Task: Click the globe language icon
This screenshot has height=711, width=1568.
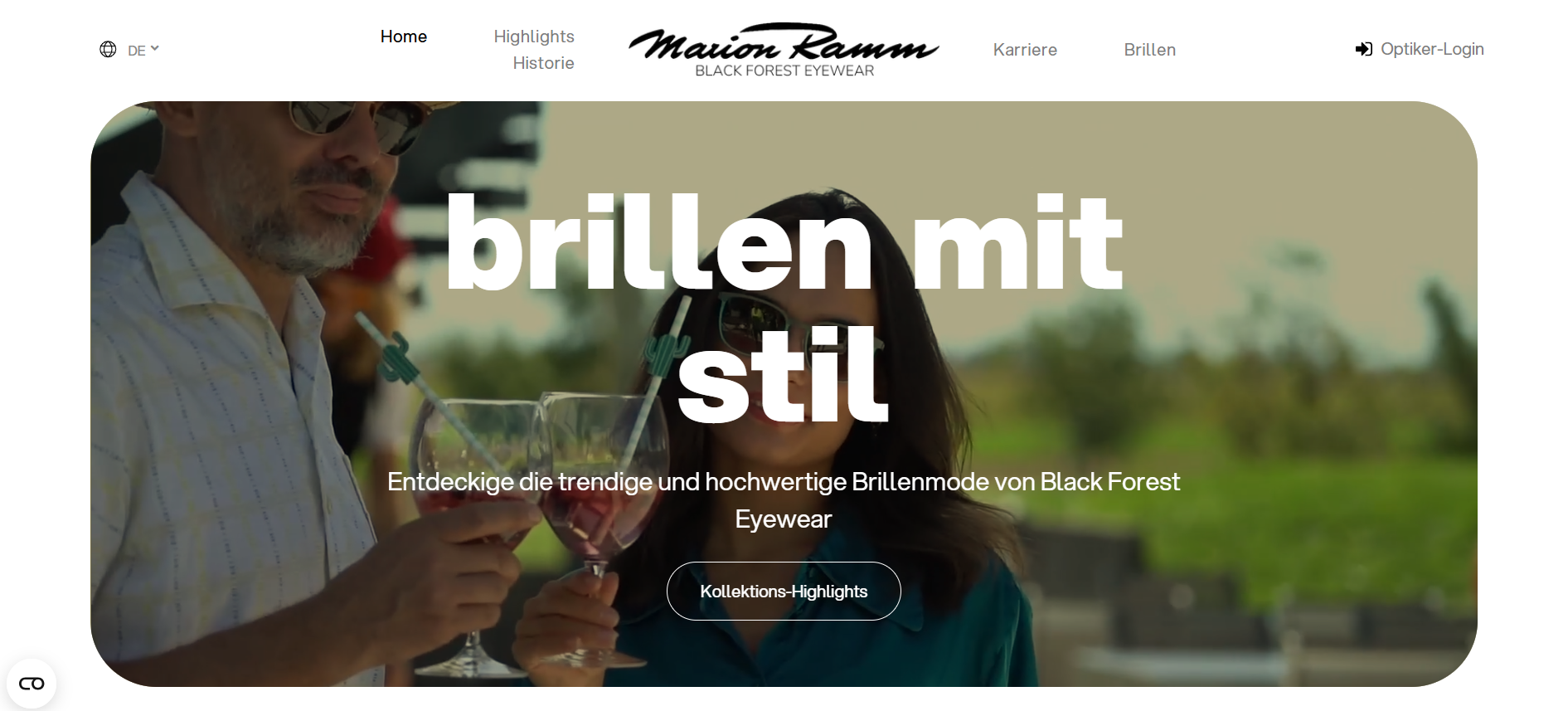Action: pyautogui.click(x=108, y=50)
